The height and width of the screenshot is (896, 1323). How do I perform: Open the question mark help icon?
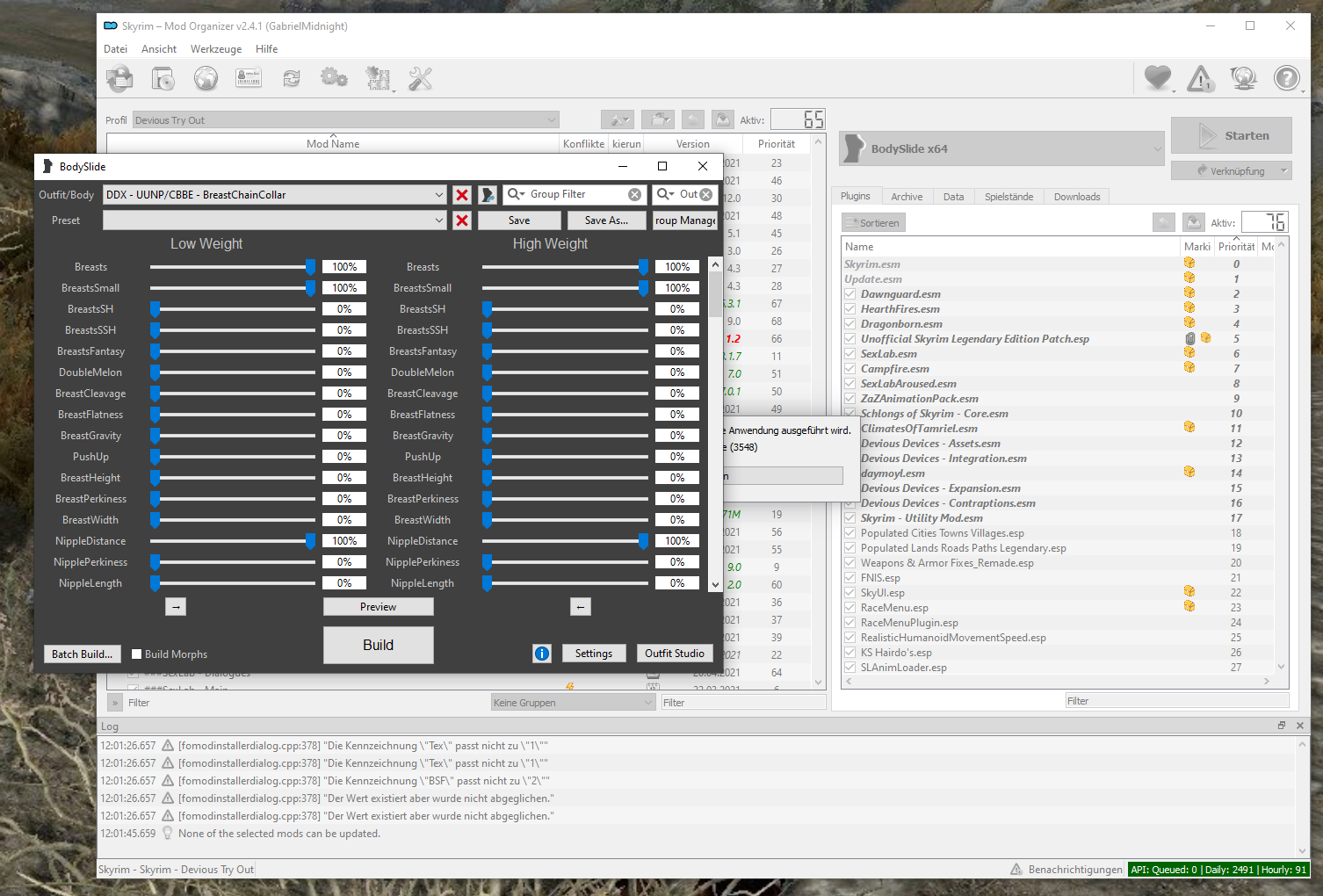tap(1287, 79)
